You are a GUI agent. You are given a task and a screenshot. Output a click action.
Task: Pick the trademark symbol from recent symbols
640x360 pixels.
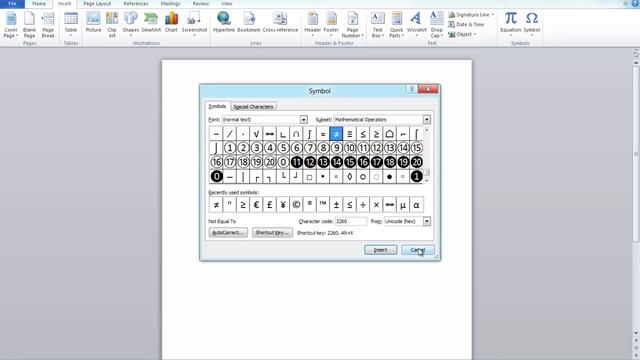(323, 205)
